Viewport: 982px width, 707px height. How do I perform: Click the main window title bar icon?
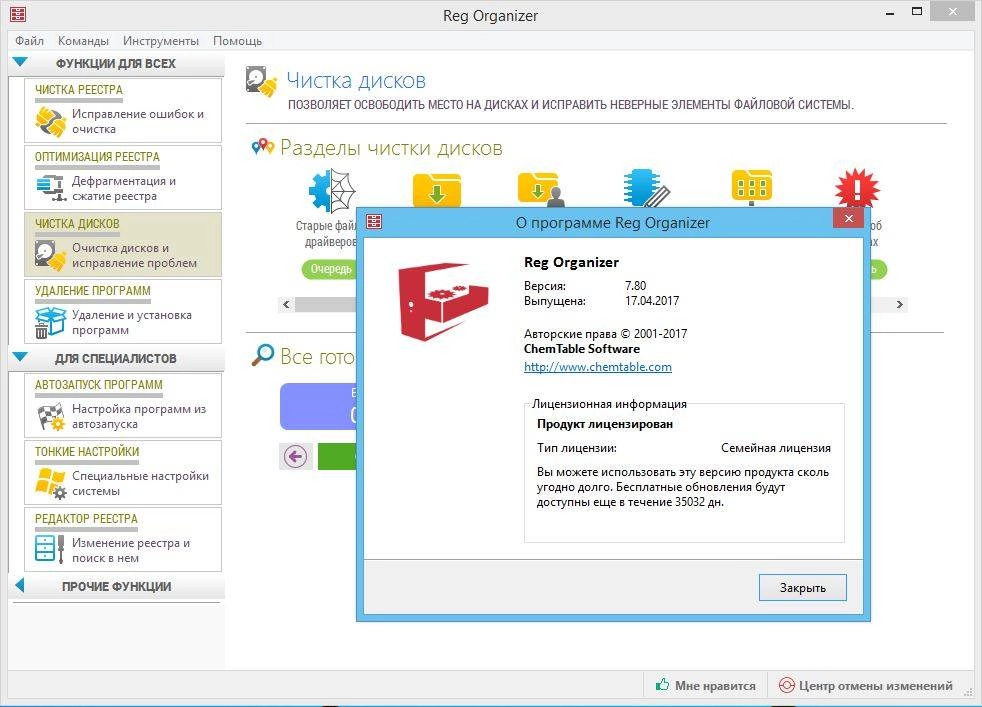[x=18, y=13]
